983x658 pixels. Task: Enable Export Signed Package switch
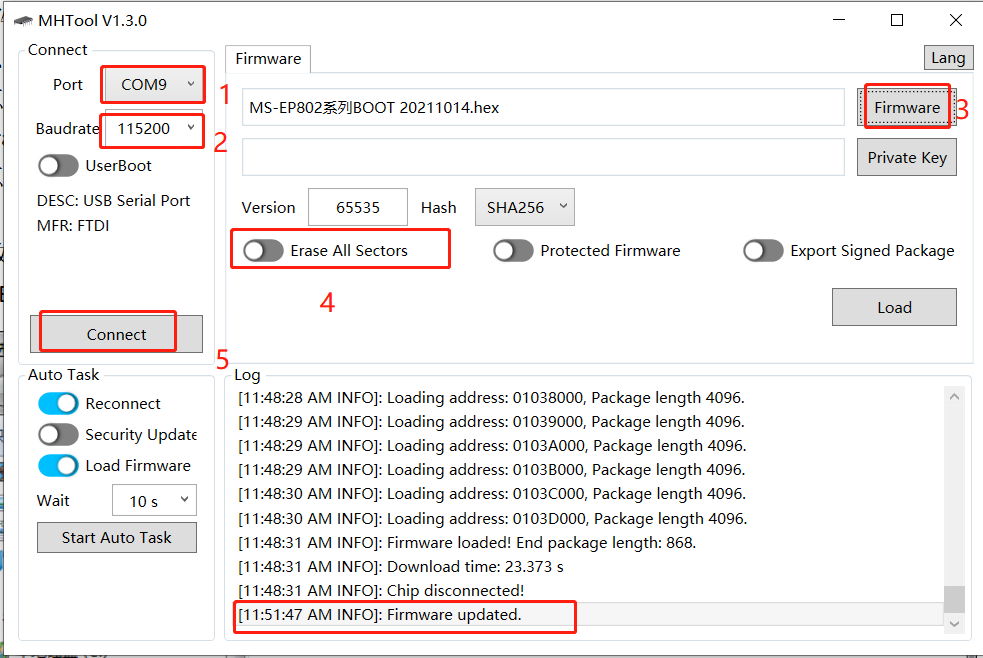[x=763, y=251]
